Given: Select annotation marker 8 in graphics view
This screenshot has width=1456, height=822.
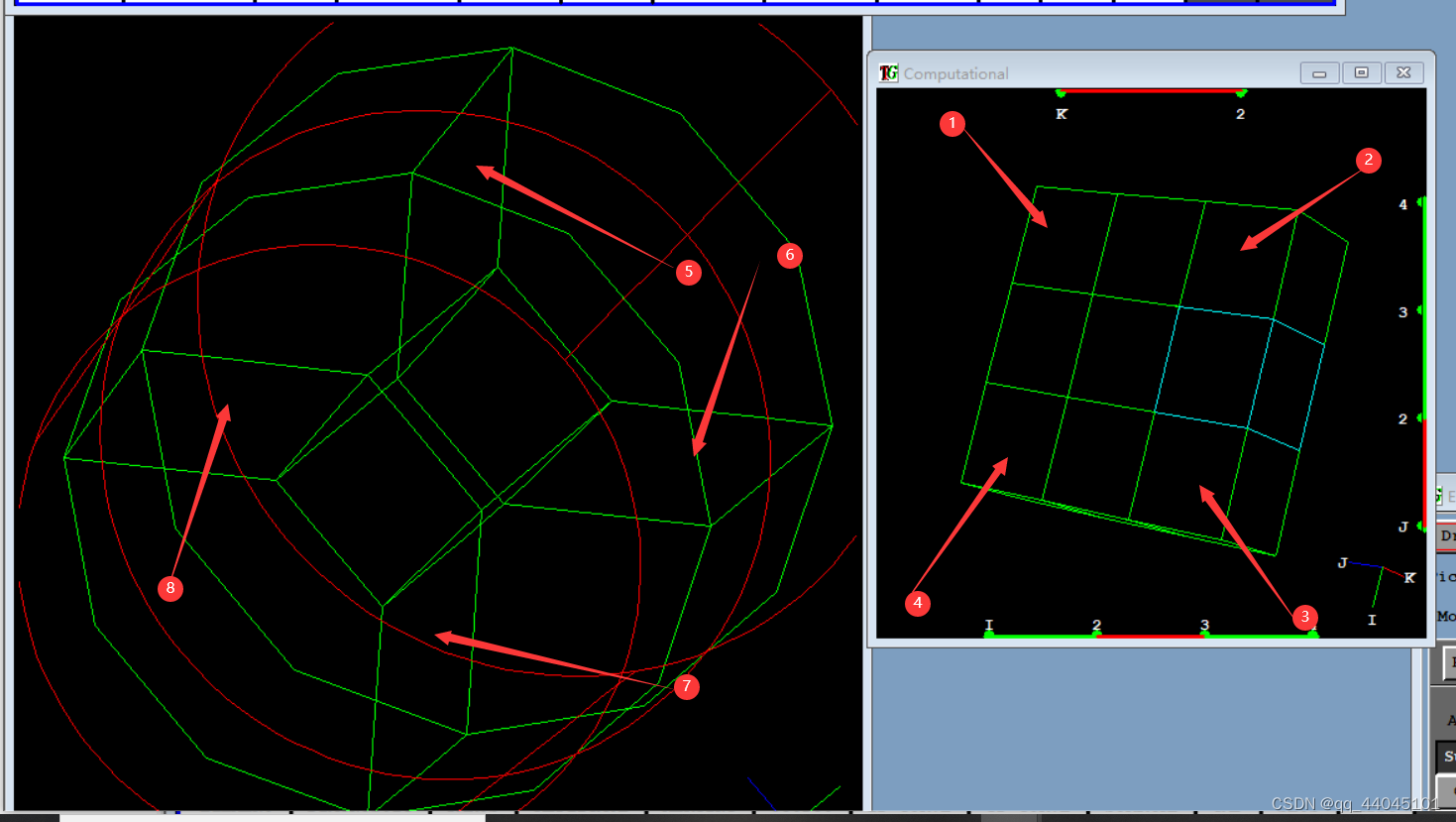Looking at the screenshot, I should (170, 587).
